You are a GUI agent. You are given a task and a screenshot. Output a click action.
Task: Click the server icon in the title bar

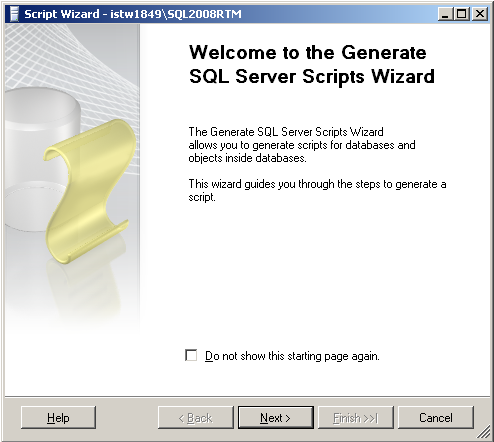point(14,14)
